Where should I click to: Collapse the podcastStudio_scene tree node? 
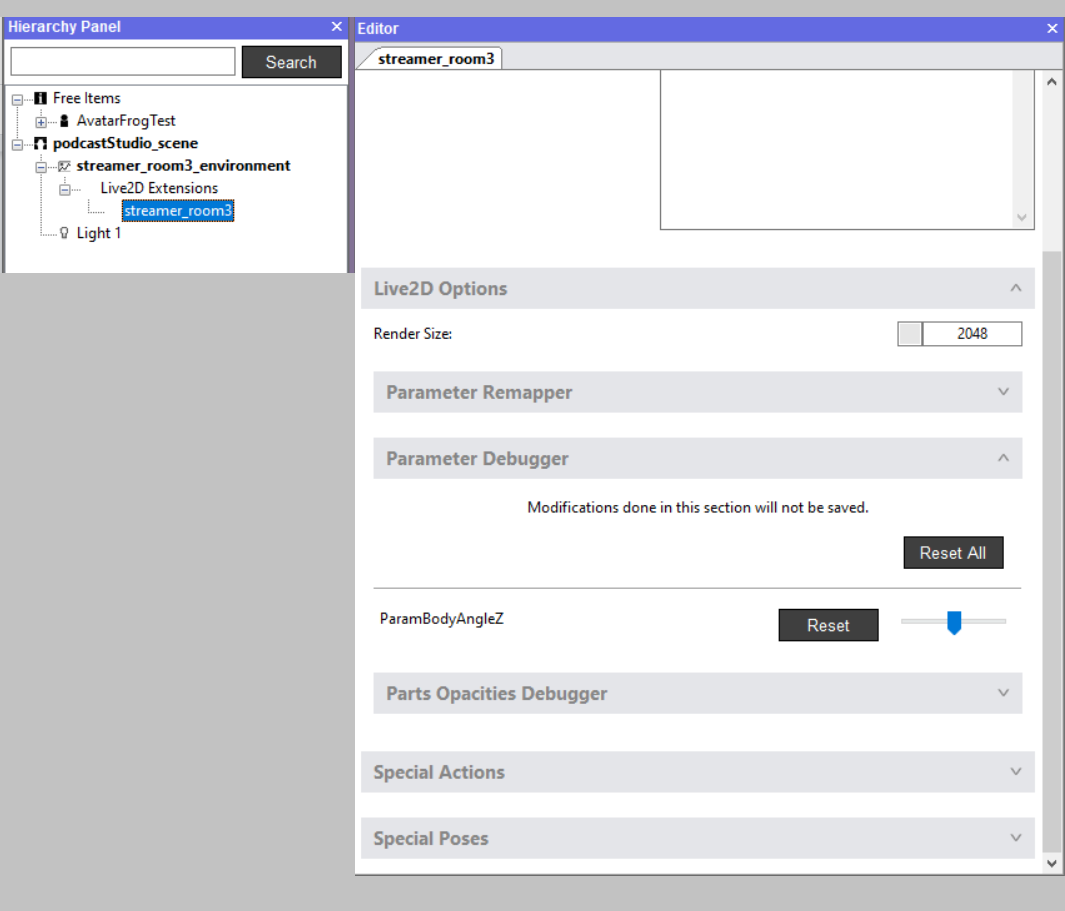pyautogui.click(x=18, y=145)
